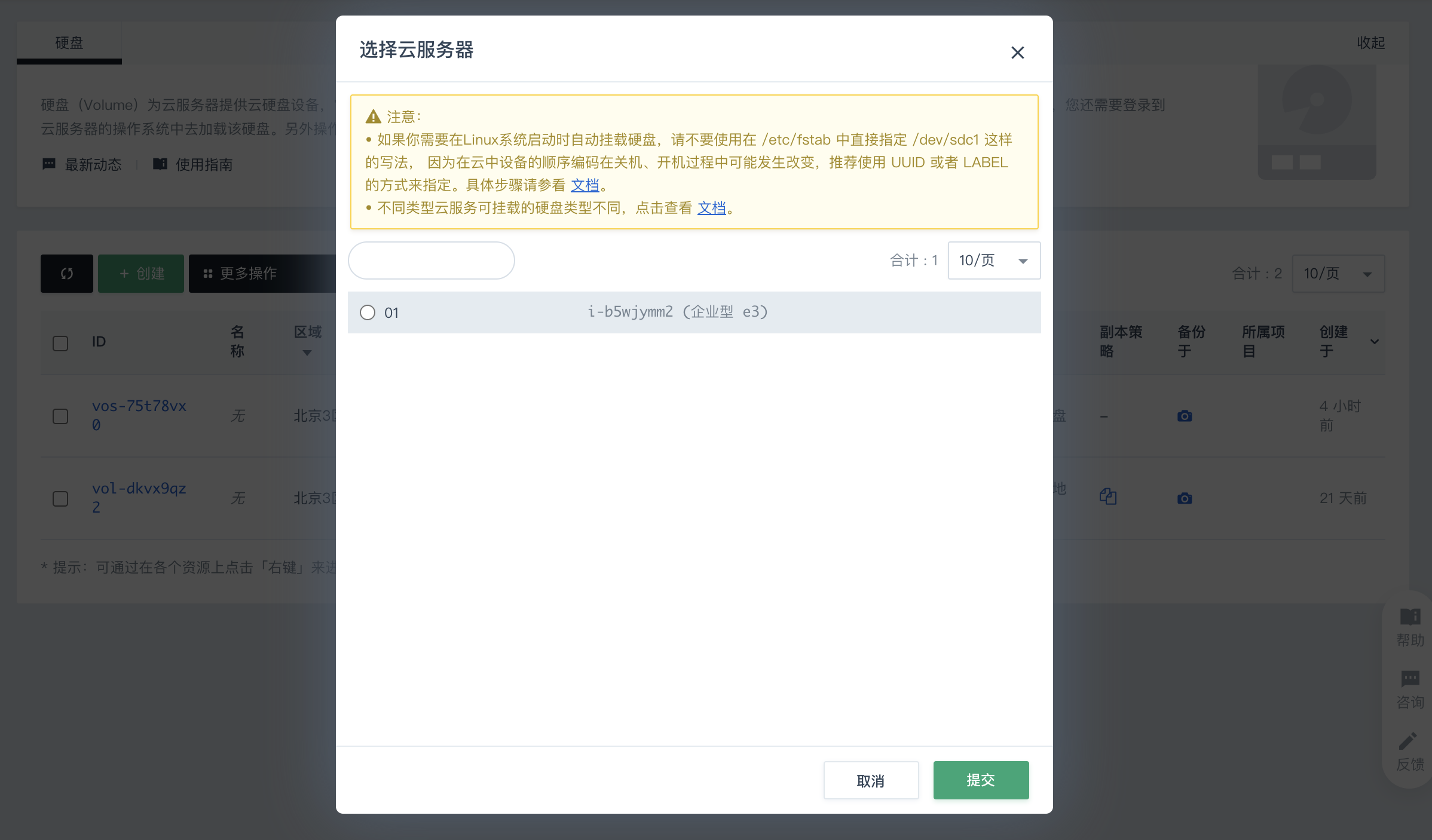Image resolution: width=1432 pixels, height=840 pixels.
Task: Select the radio button for server 01
Action: (x=368, y=312)
